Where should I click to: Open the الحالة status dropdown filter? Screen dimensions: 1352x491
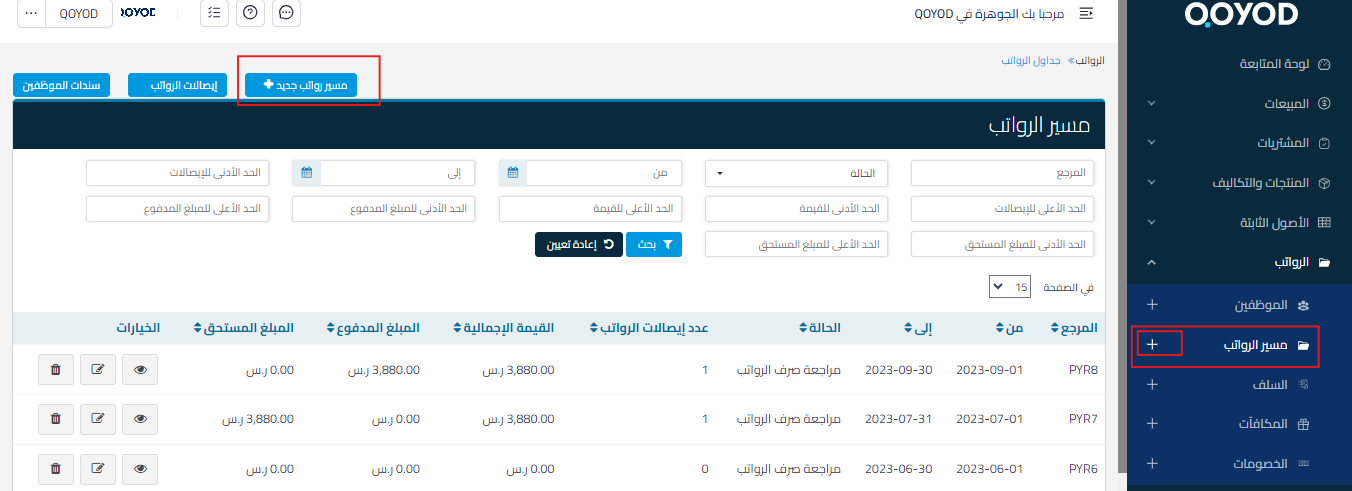796,173
